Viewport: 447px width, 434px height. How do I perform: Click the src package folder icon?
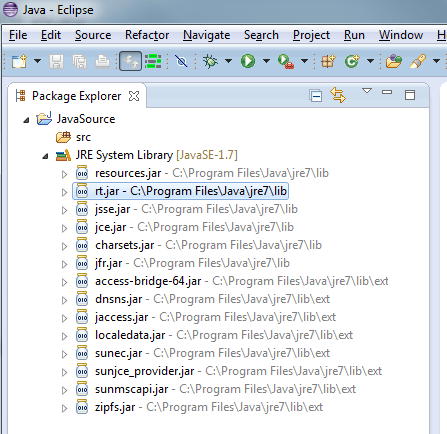pyautogui.click(x=63, y=137)
